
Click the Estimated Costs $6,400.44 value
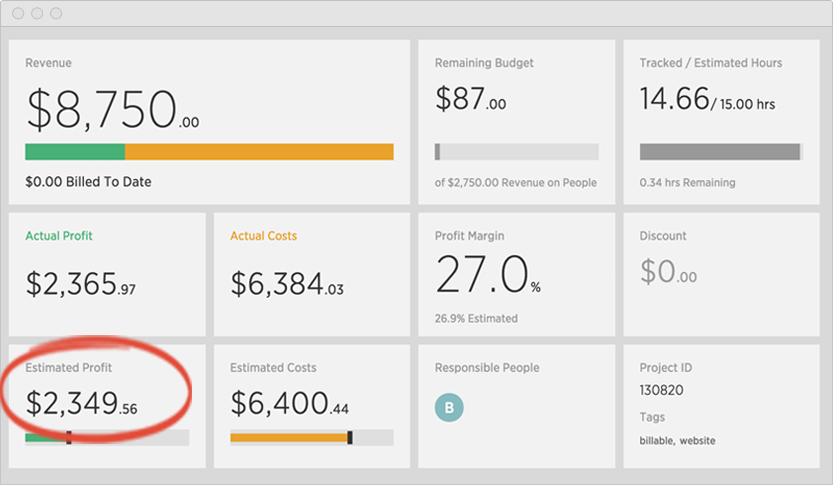pyautogui.click(x=290, y=403)
